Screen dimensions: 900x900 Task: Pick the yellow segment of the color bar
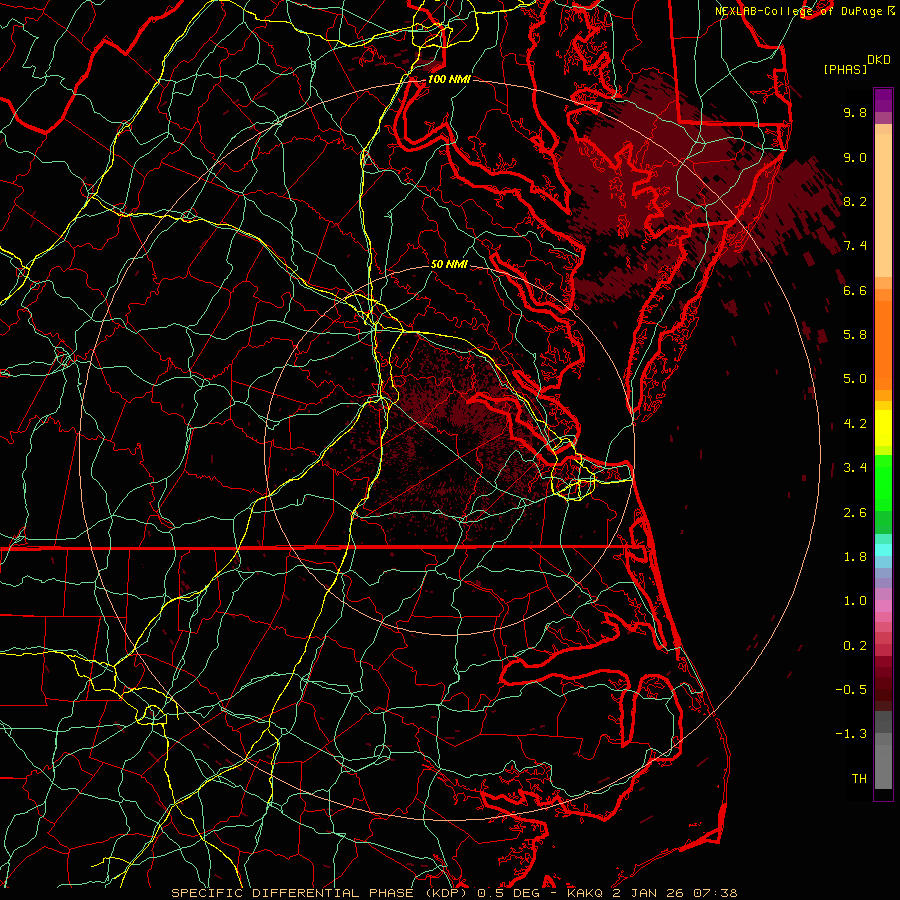883,428
